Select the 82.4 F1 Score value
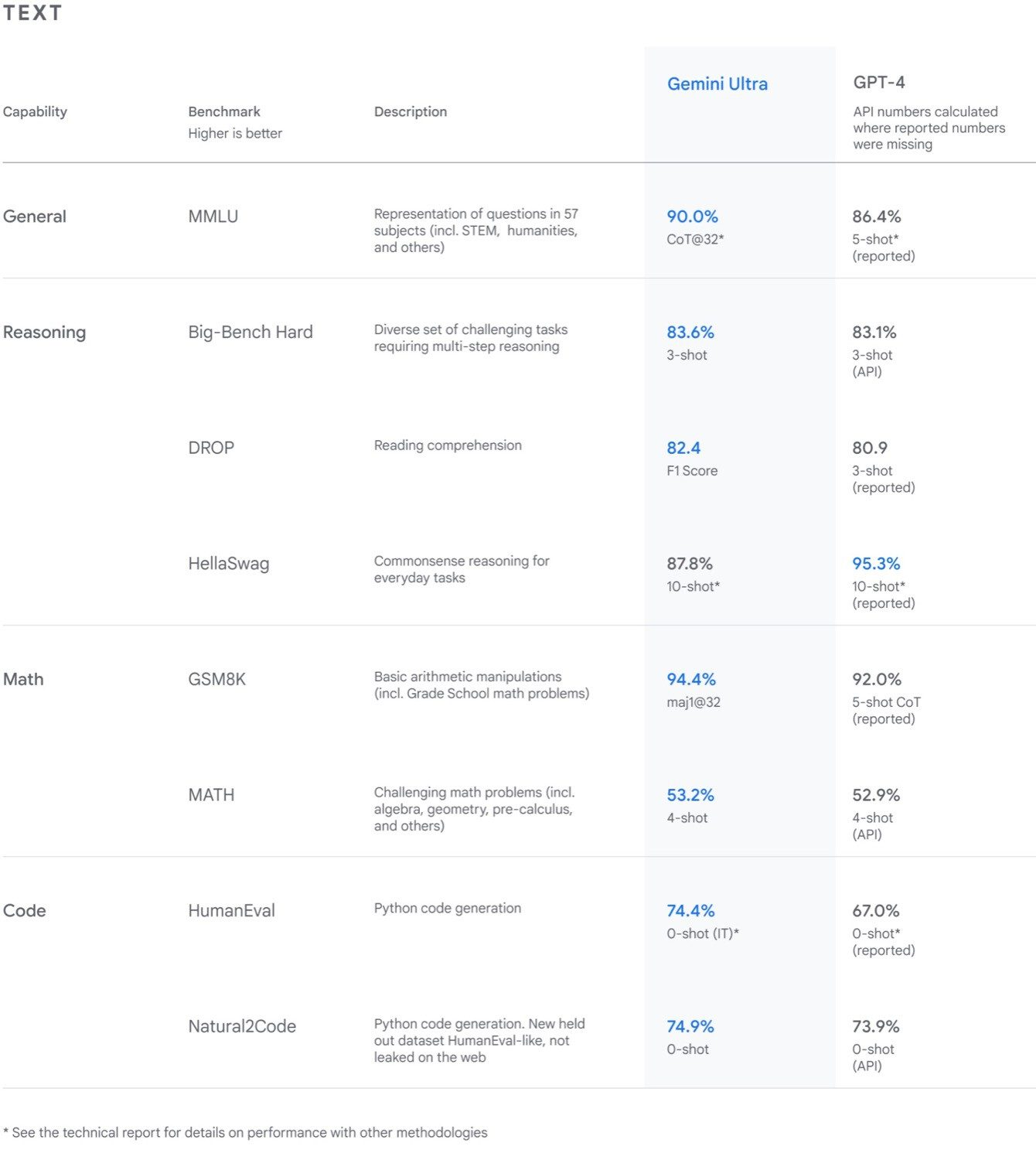 click(x=683, y=448)
